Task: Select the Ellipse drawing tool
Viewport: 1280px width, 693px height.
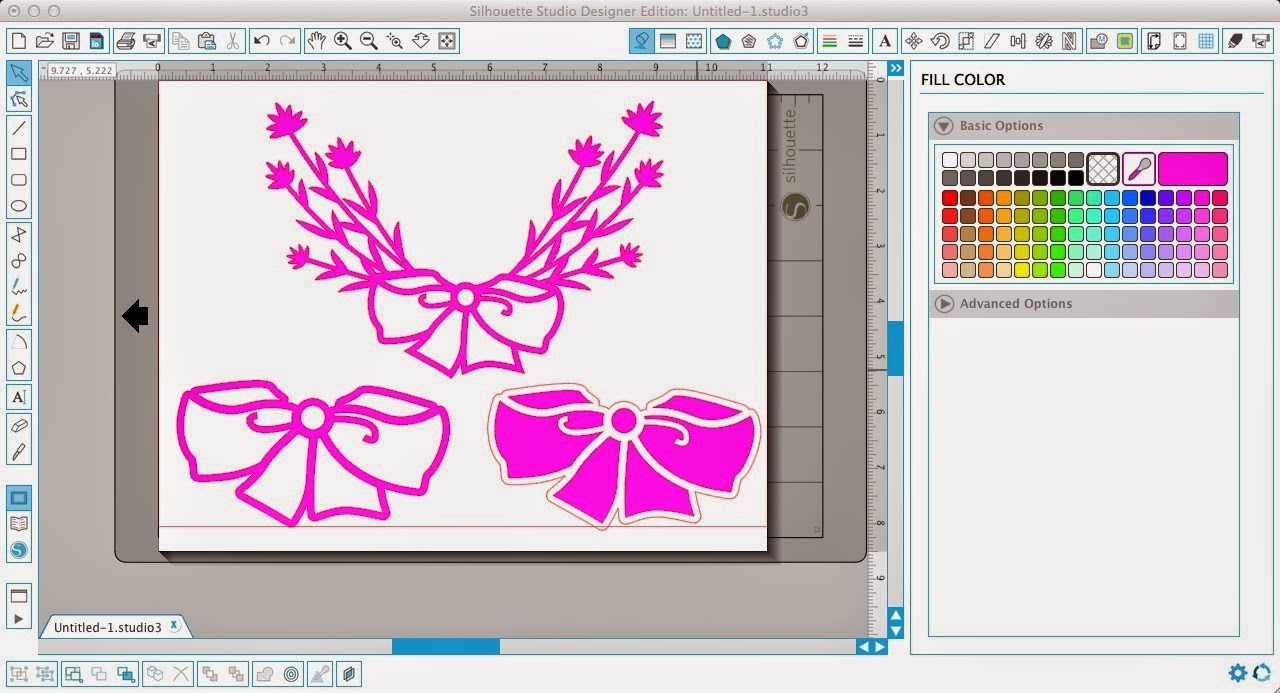Action: coord(18,206)
